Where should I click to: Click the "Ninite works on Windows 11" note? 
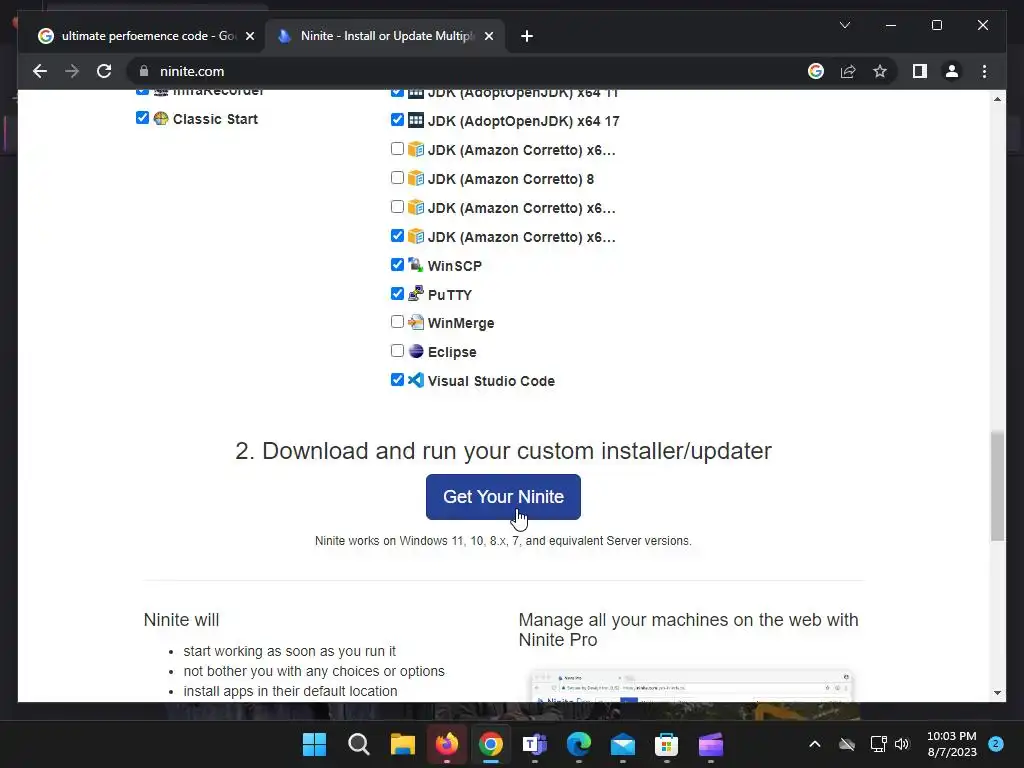coord(503,541)
